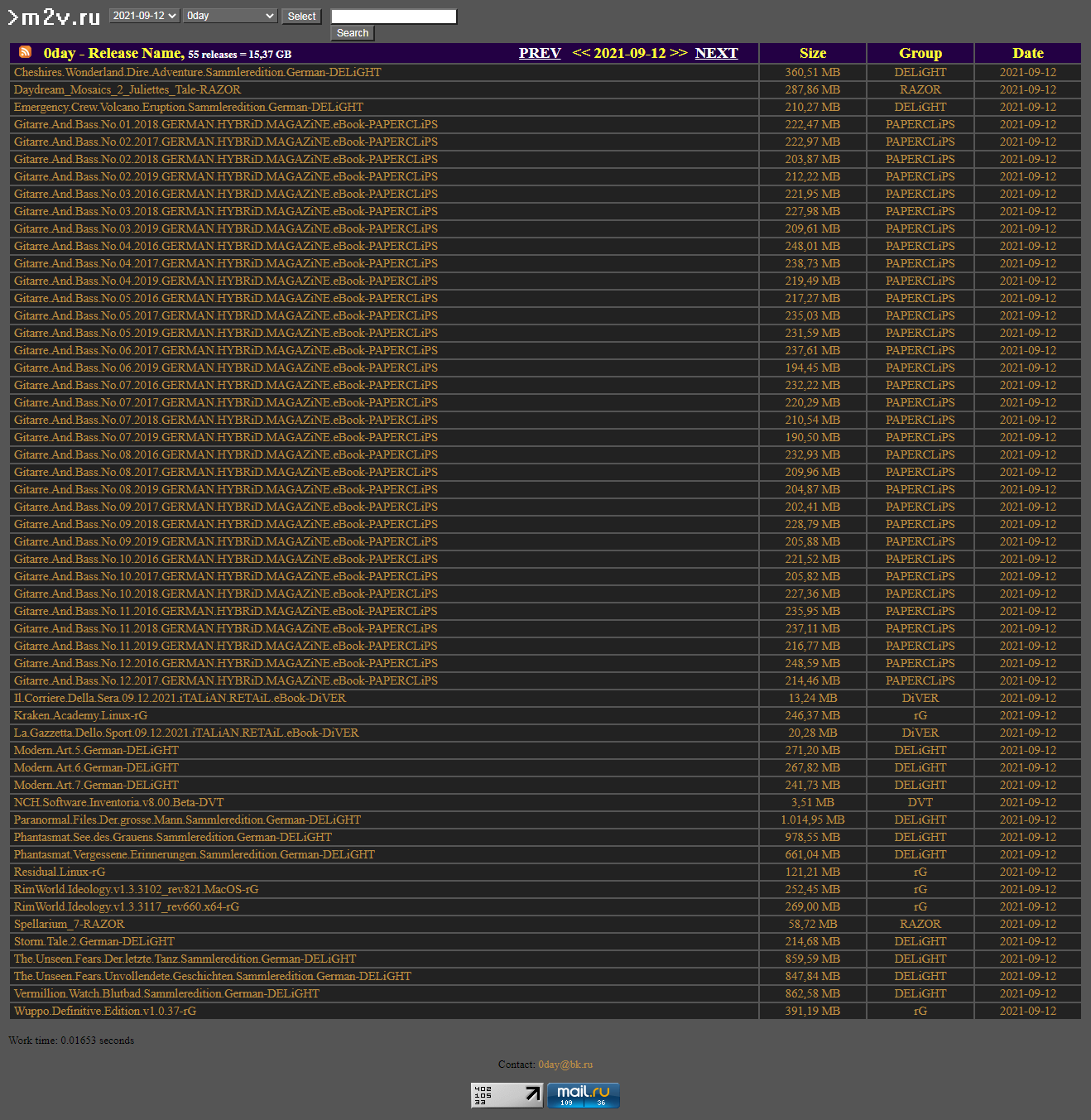The height and width of the screenshot is (1120, 1091).
Task: Click the 391,19 MB size cell
Action: point(813,1011)
